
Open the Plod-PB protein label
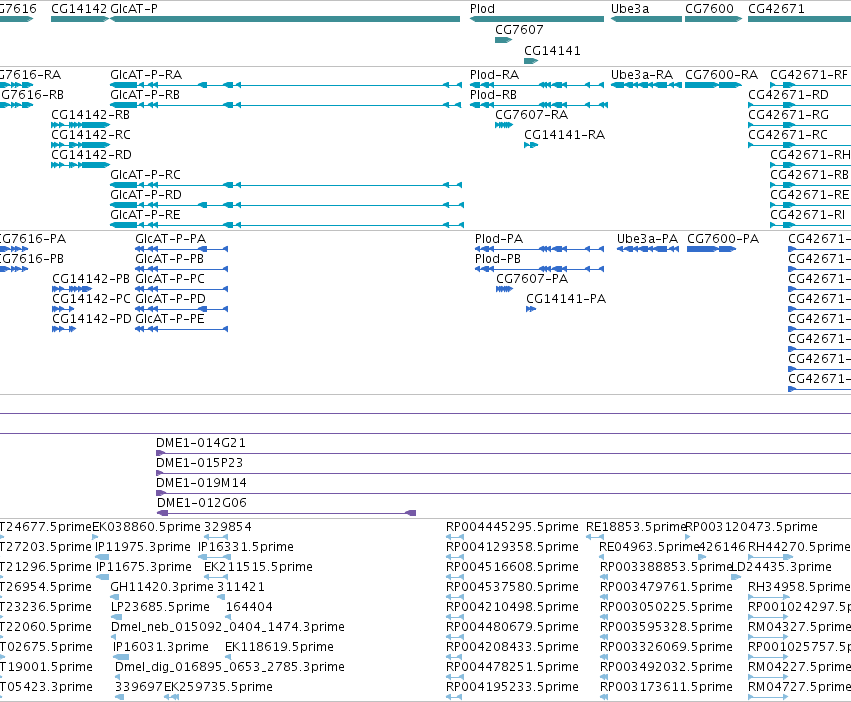coord(498,259)
